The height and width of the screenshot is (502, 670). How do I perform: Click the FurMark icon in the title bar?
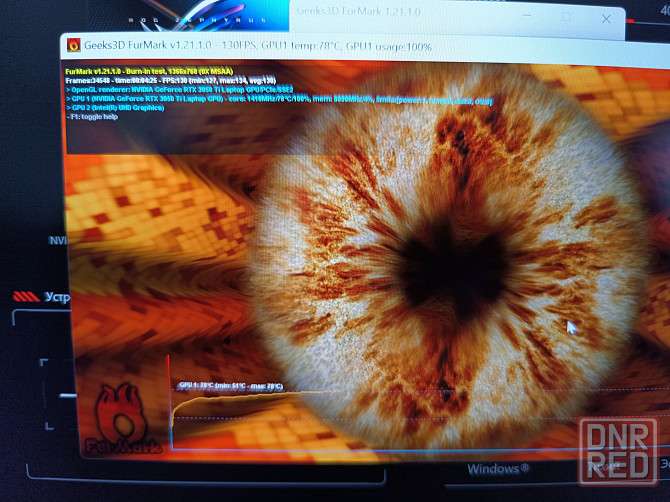tap(73, 45)
